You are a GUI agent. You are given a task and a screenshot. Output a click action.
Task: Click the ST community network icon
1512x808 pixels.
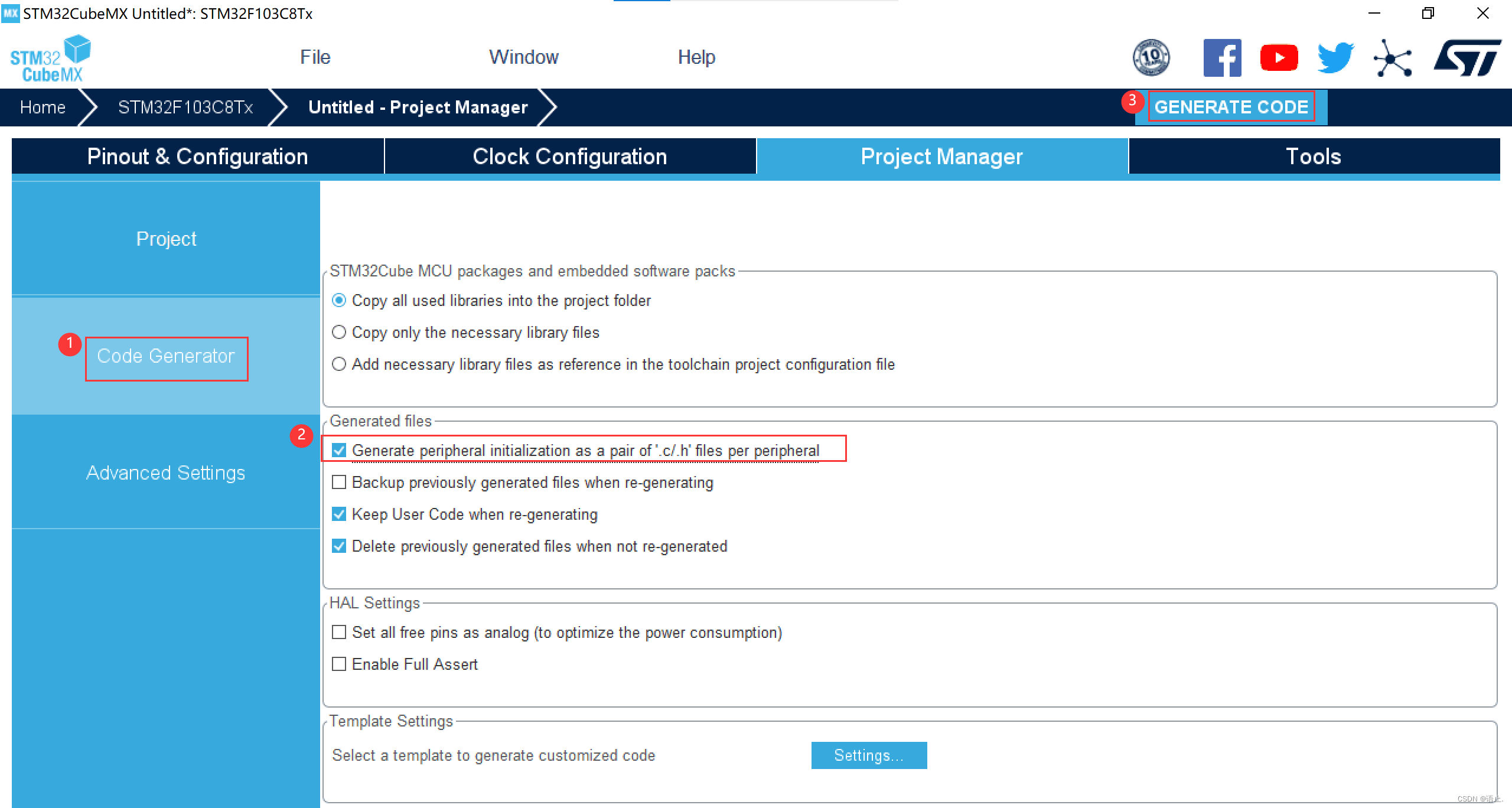[1392, 58]
